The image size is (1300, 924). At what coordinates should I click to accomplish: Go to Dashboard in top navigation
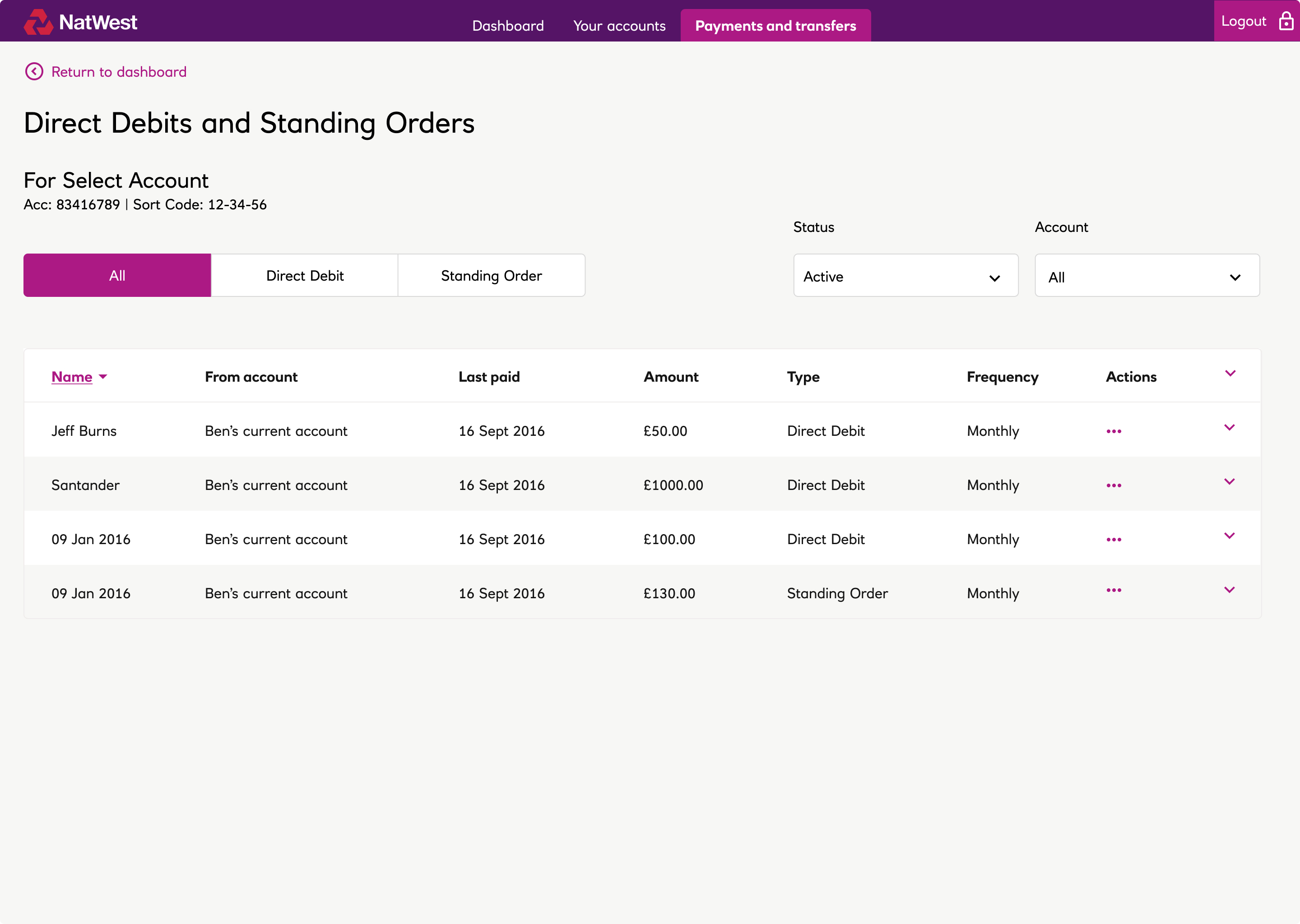(x=508, y=26)
